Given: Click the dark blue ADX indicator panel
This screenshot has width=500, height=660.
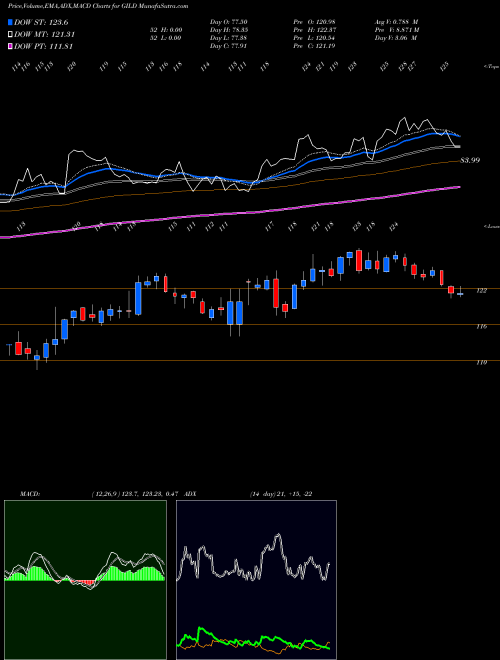Looking at the screenshot, I should tap(256, 580).
